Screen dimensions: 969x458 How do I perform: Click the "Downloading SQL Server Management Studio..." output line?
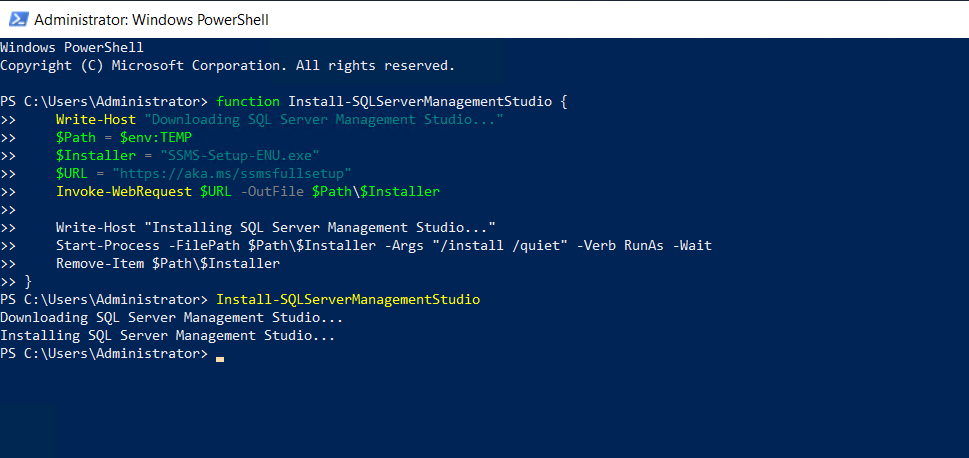tap(171, 317)
